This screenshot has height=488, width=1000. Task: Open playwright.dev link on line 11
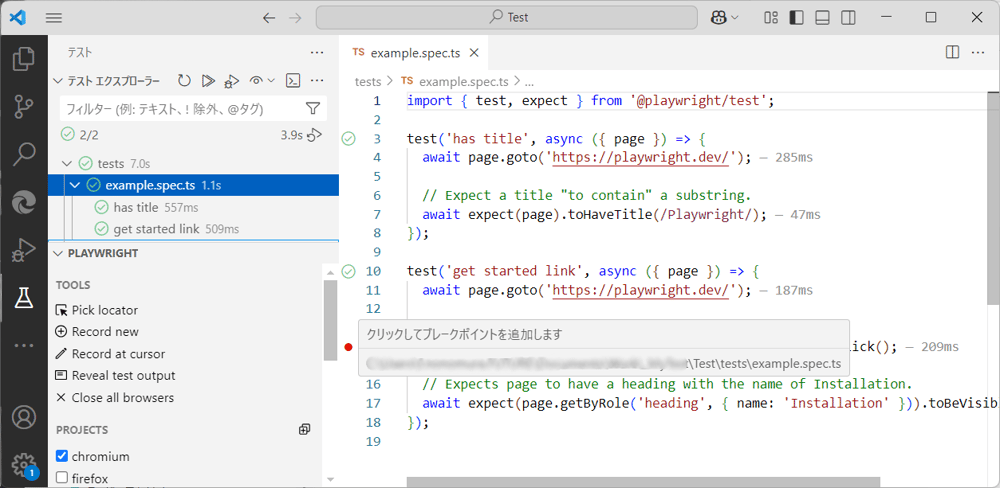point(640,290)
